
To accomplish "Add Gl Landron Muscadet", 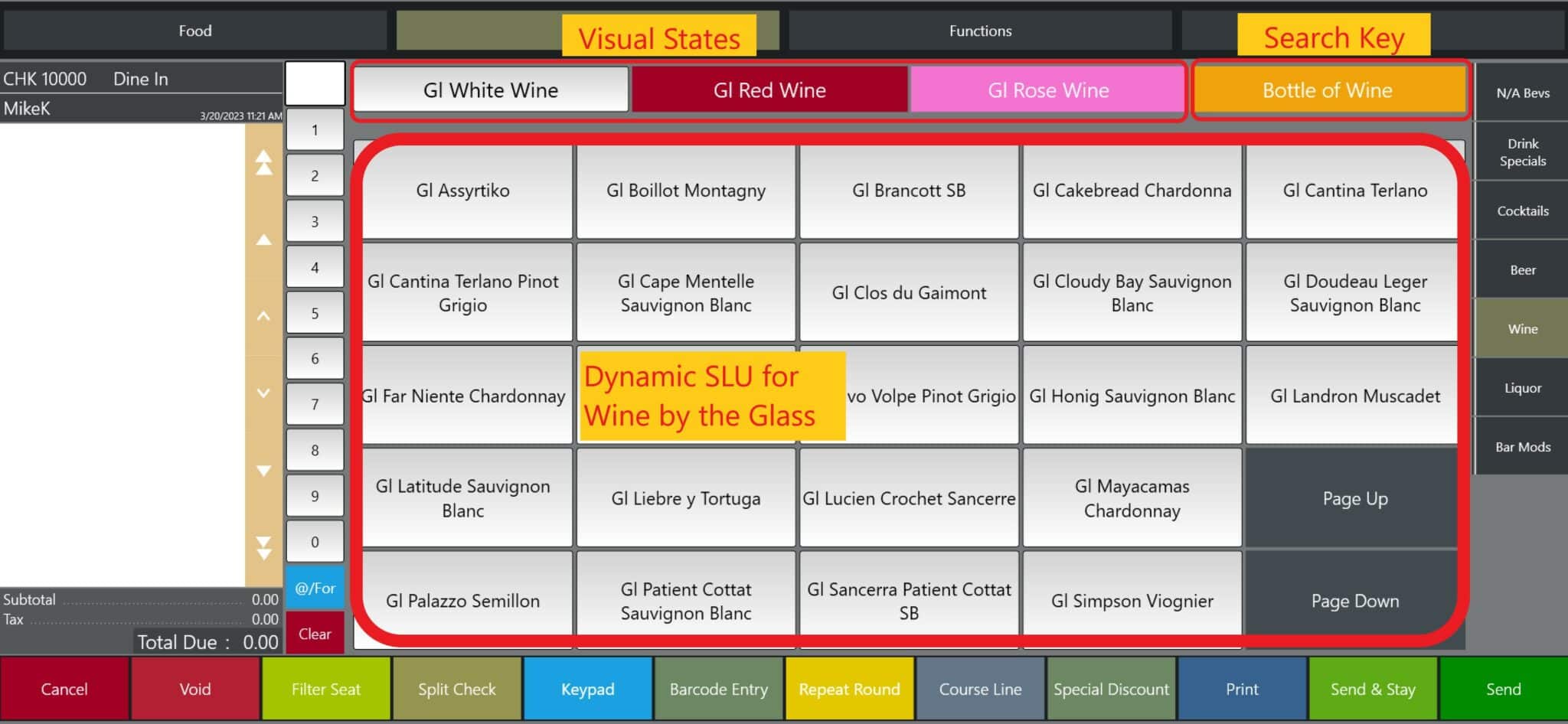I will 1354,396.
